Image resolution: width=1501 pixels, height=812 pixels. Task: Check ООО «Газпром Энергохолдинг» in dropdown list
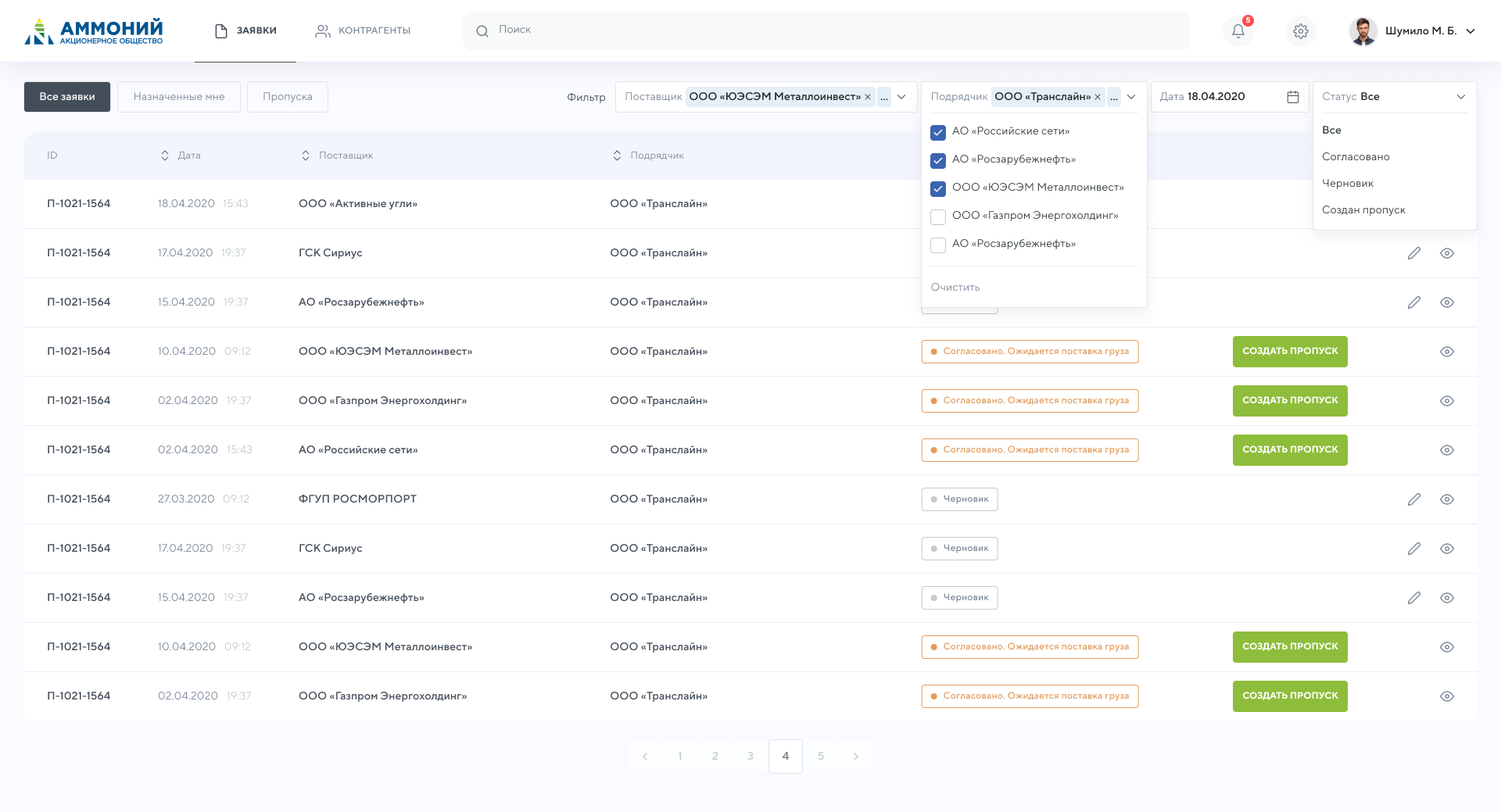(938, 216)
